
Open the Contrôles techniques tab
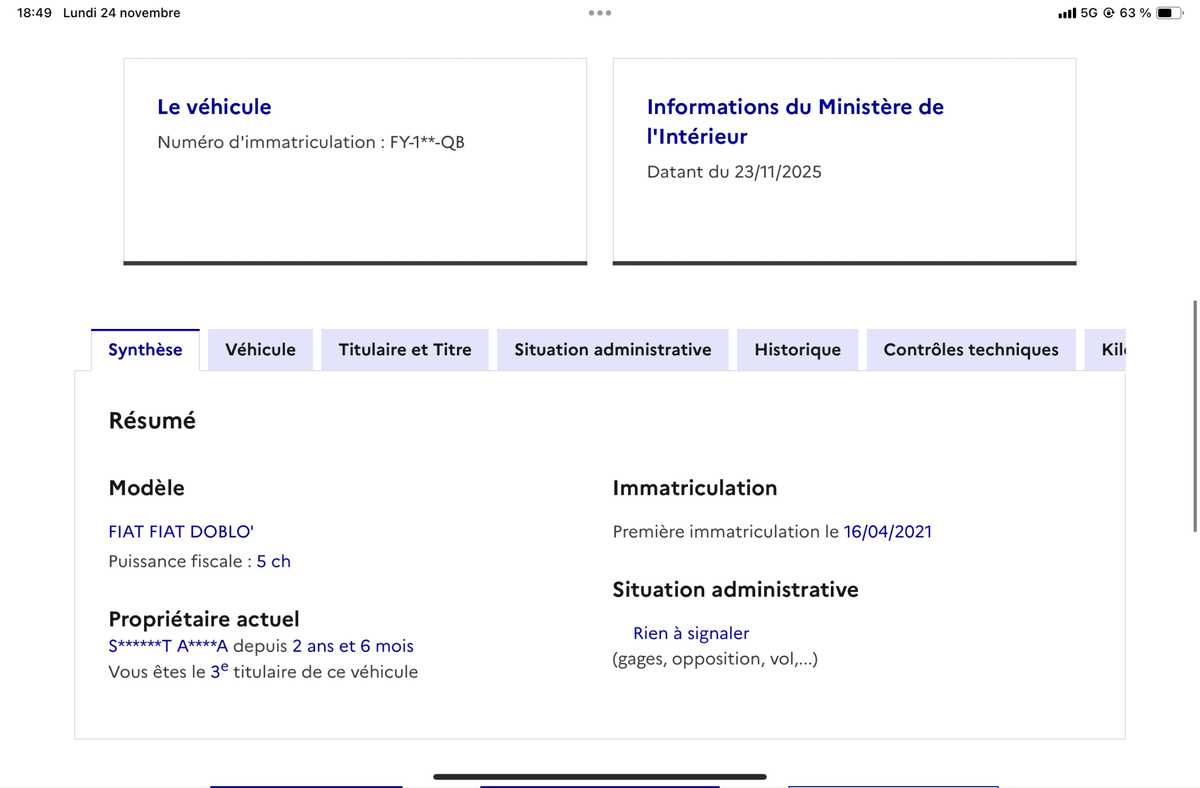tap(970, 350)
